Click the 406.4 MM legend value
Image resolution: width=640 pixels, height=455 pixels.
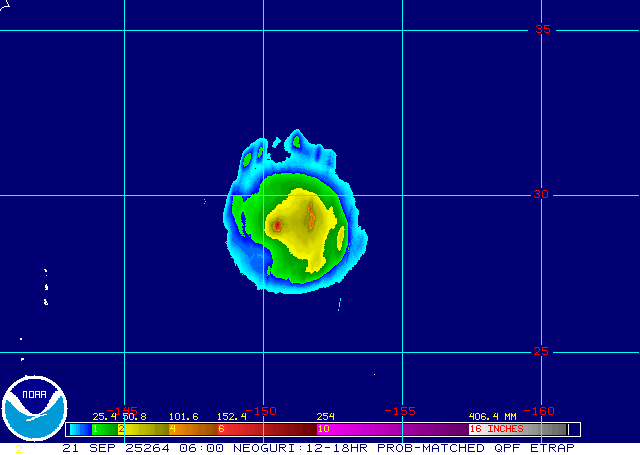pos(492,416)
